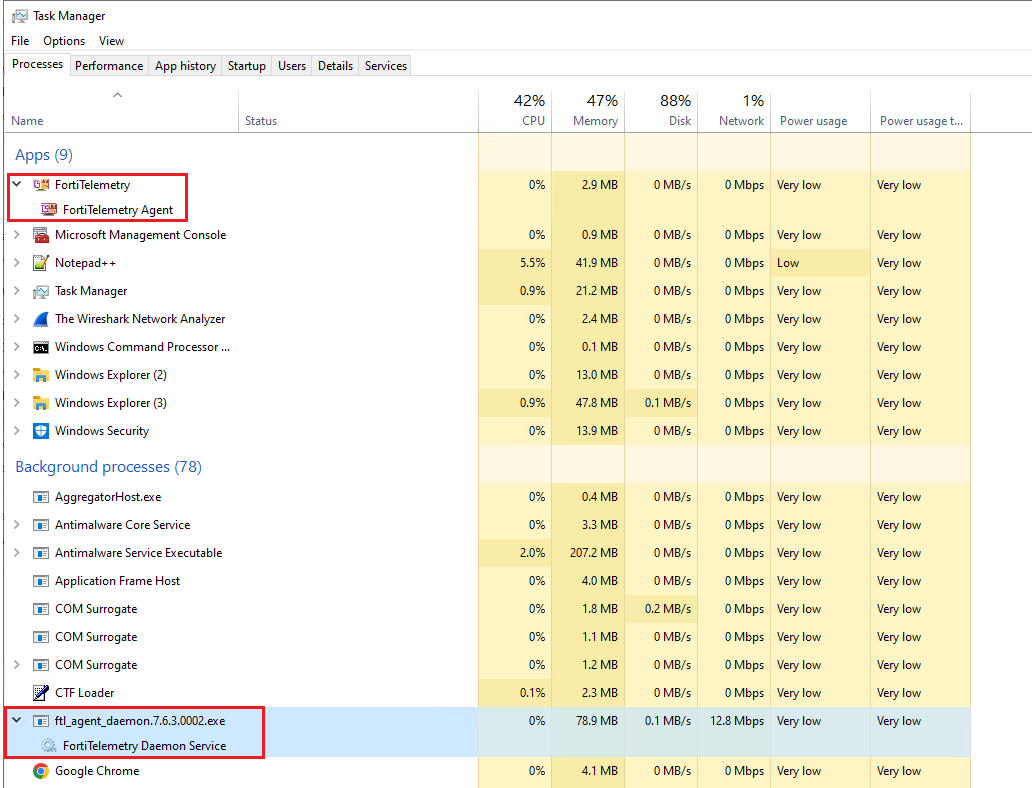
Task: Click the Wireshark shark fin icon
Action: pyautogui.click(x=41, y=319)
